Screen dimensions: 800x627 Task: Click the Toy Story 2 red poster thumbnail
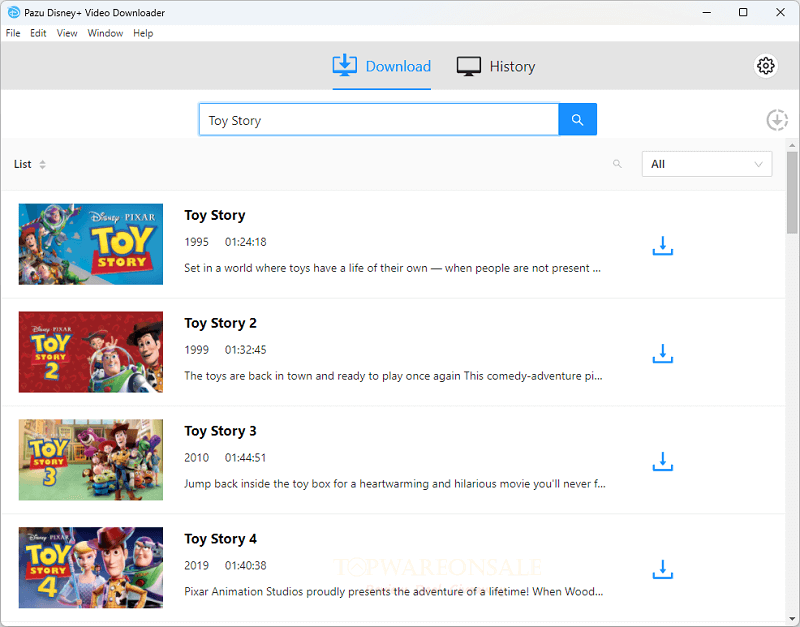point(91,352)
